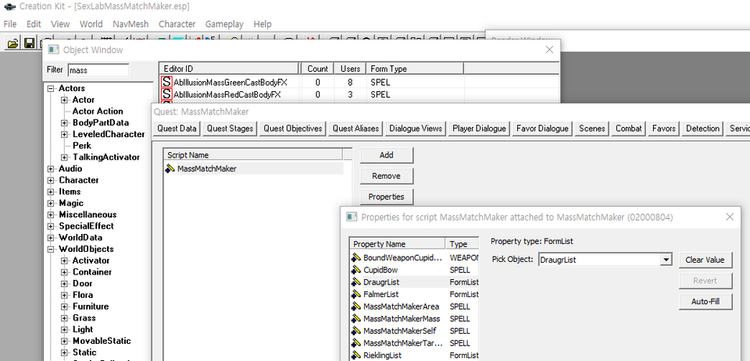Viewport: 750px width, 361px height.
Task: Switch to the Quest Data tab
Action: 177,128
